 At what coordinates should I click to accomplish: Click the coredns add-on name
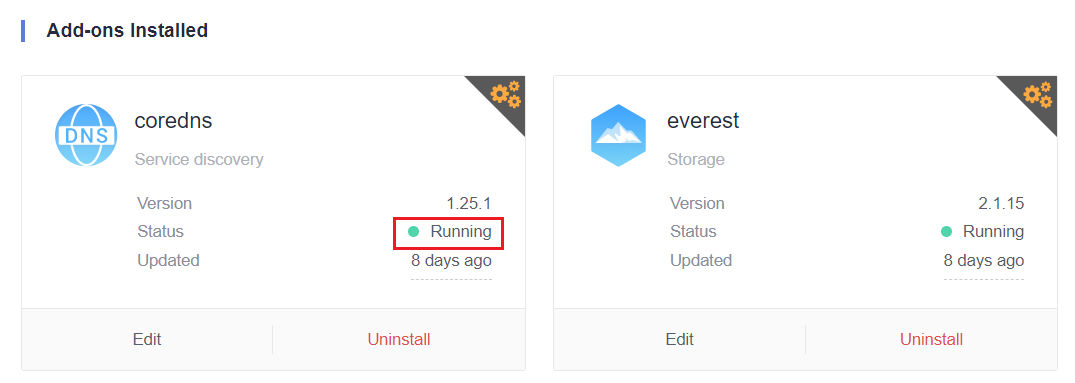pos(173,121)
